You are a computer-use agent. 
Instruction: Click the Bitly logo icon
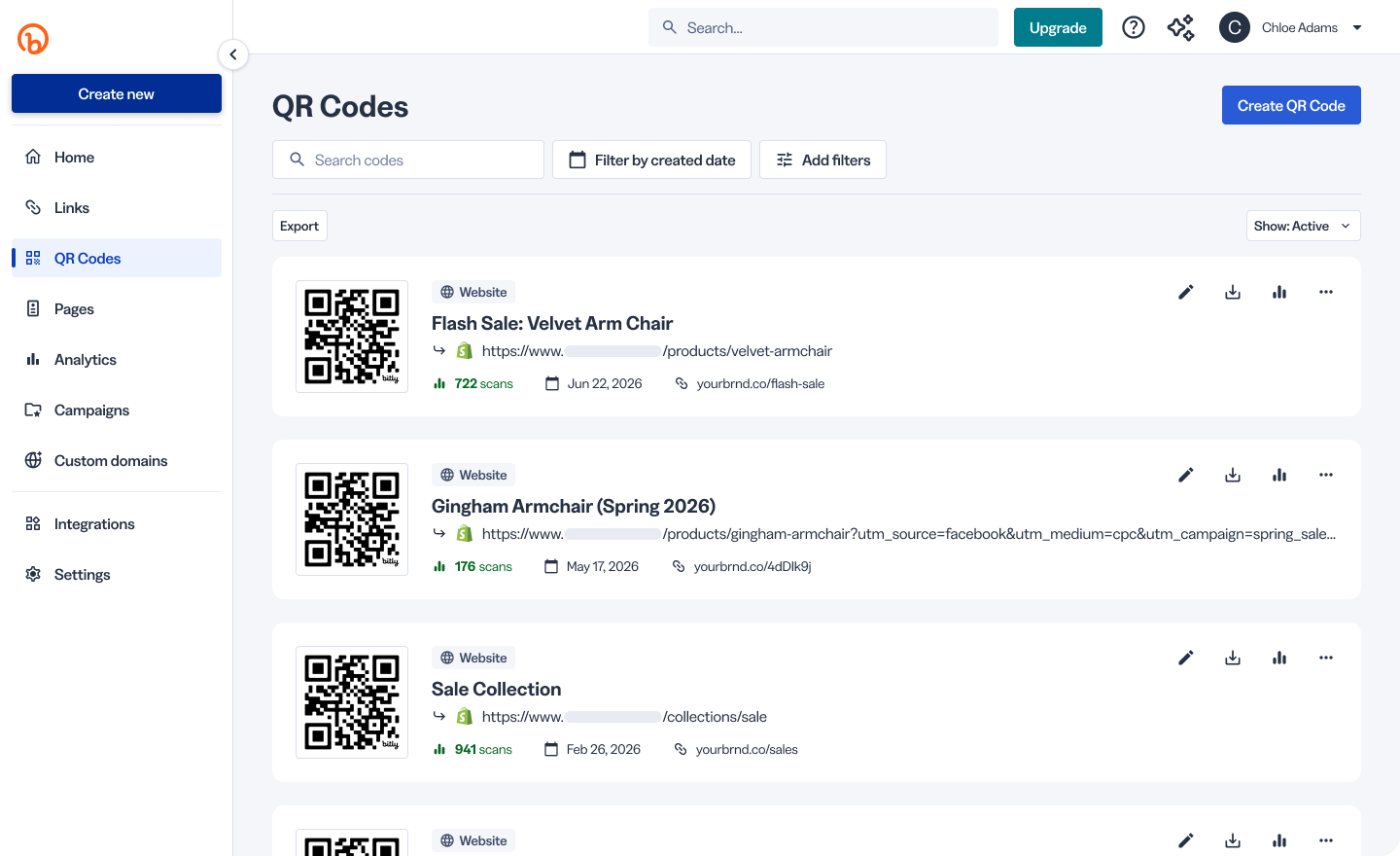[33, 39]
